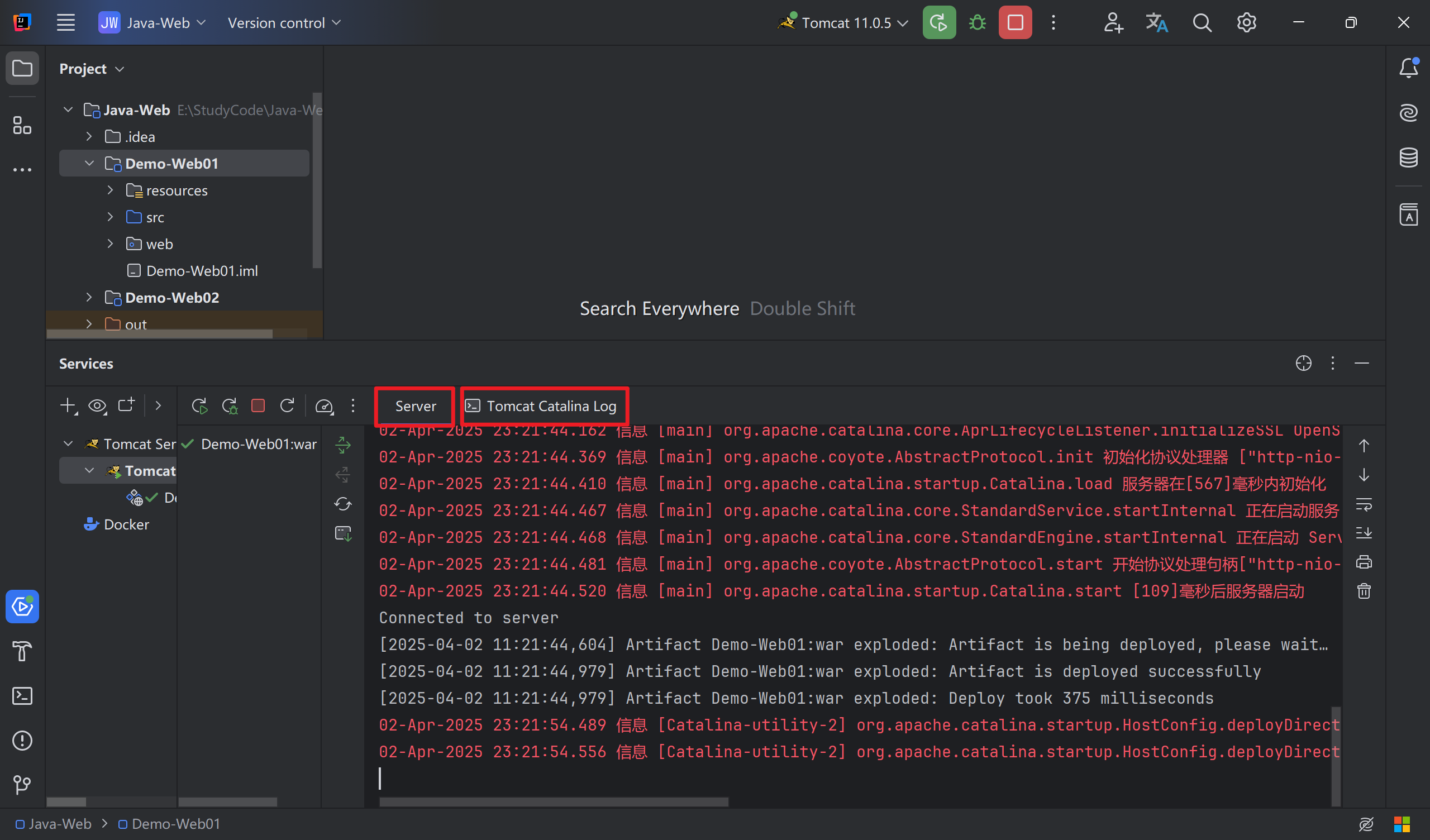Open More tool windows ellipsis
Viewport: 1430px width, 840px height.
point(22,170)
